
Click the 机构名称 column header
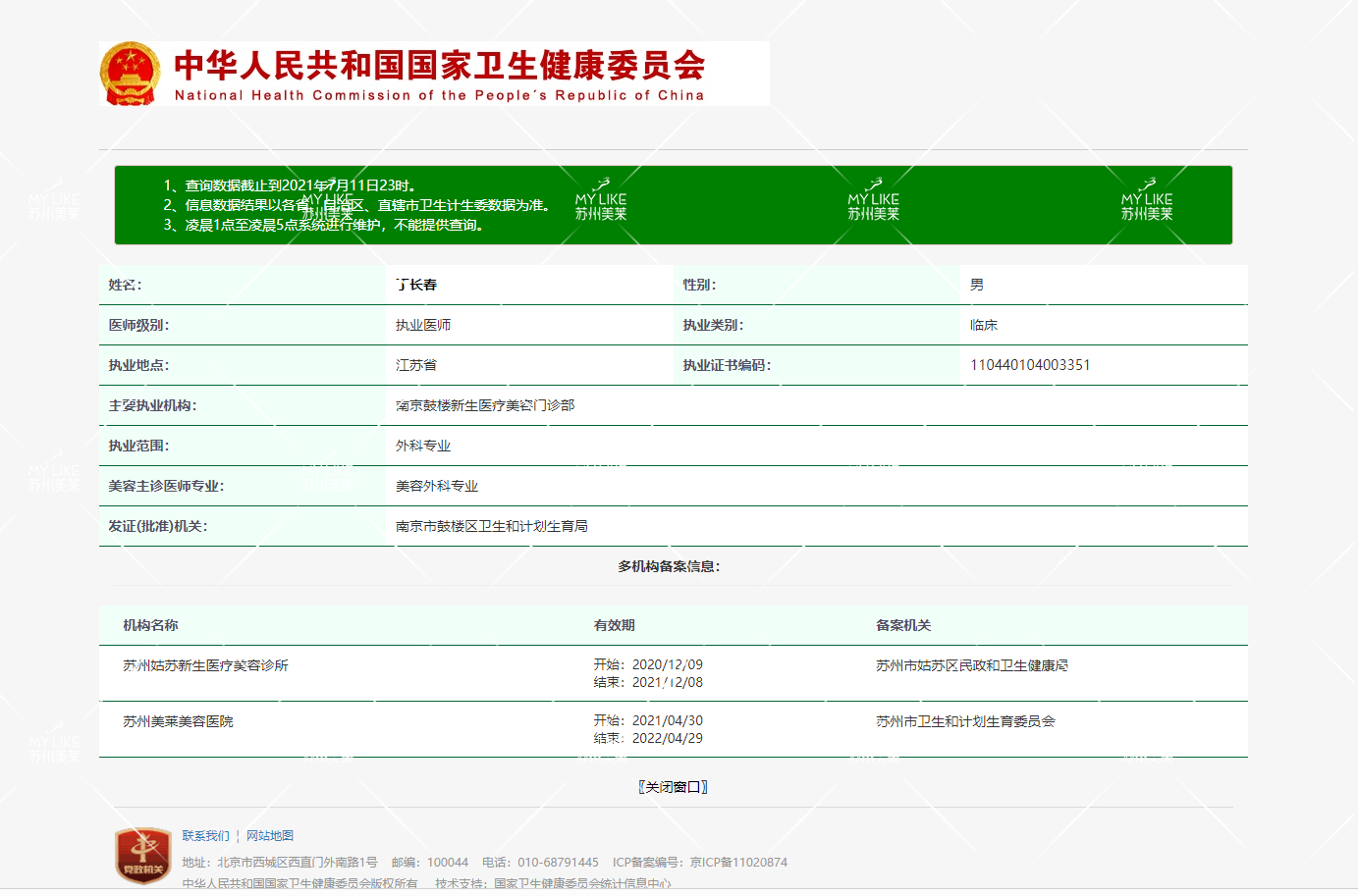point(150,625)
